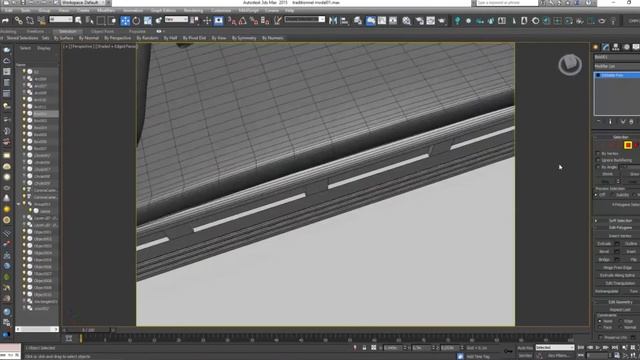Click the Select and Manipulate icon
The image size is (640, 360).
207,20
